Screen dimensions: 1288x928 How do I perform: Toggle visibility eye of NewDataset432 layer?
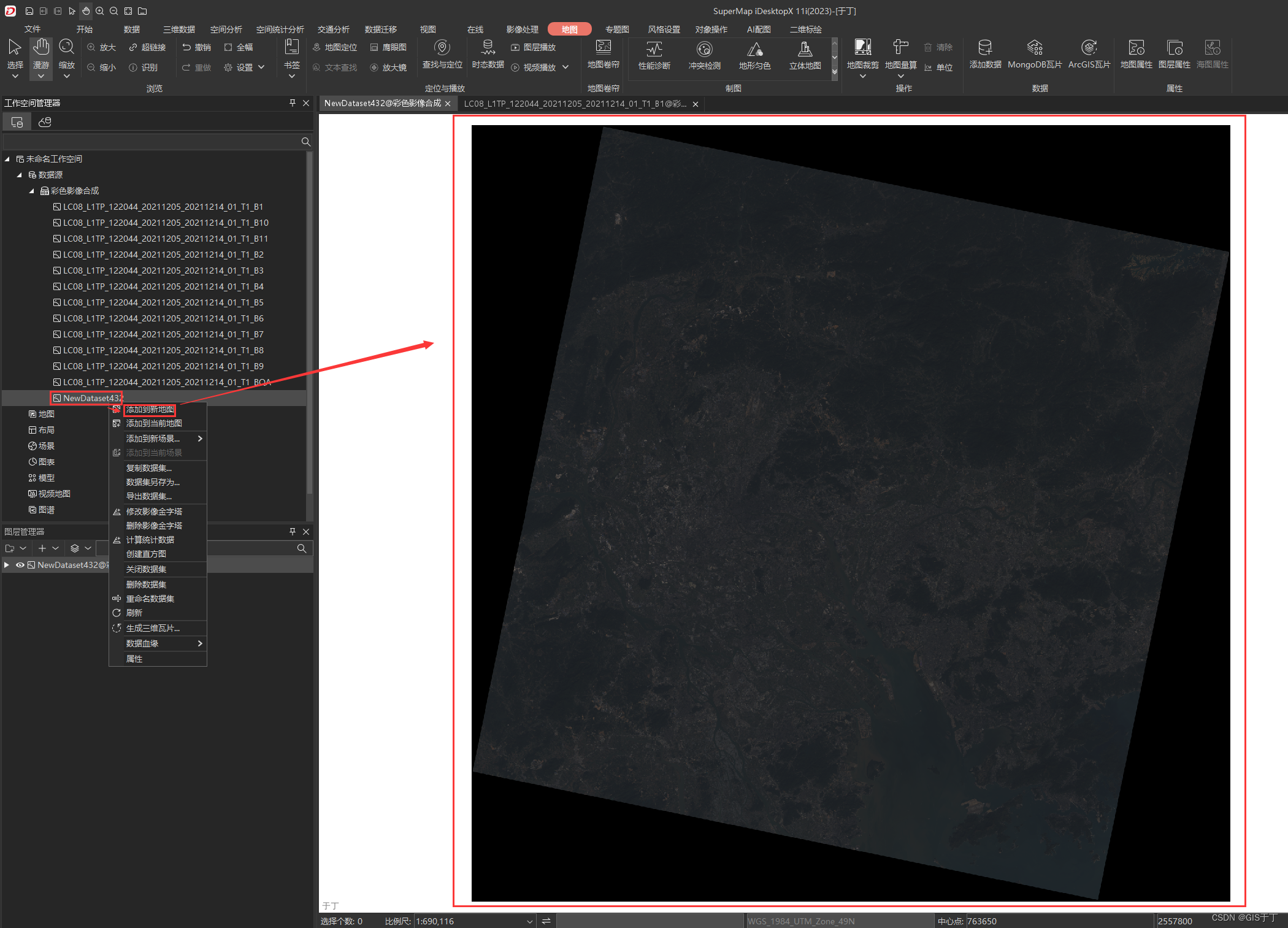click(x=20, y=565)
